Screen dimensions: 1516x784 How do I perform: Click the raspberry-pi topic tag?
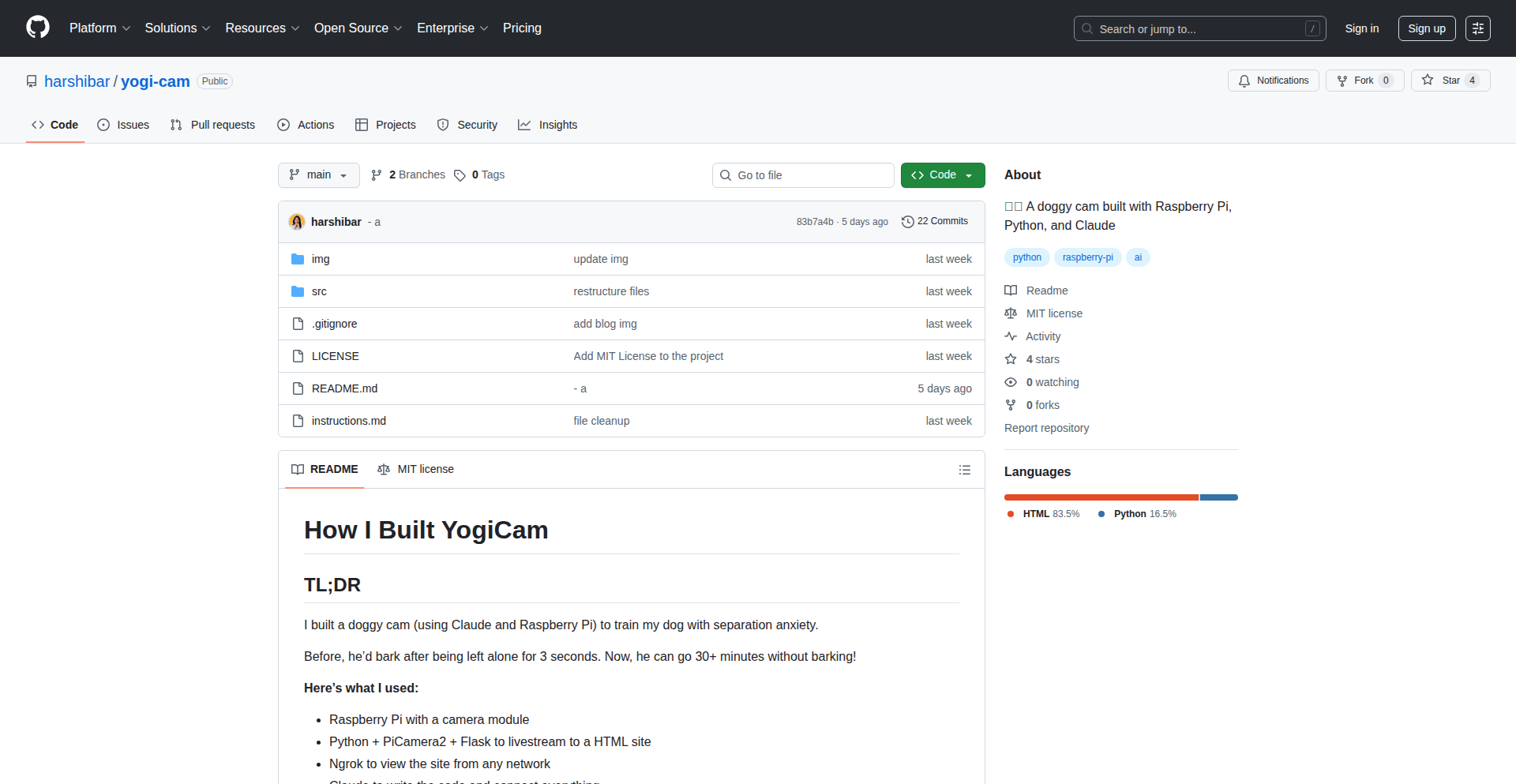click(x=1087, y=257)
